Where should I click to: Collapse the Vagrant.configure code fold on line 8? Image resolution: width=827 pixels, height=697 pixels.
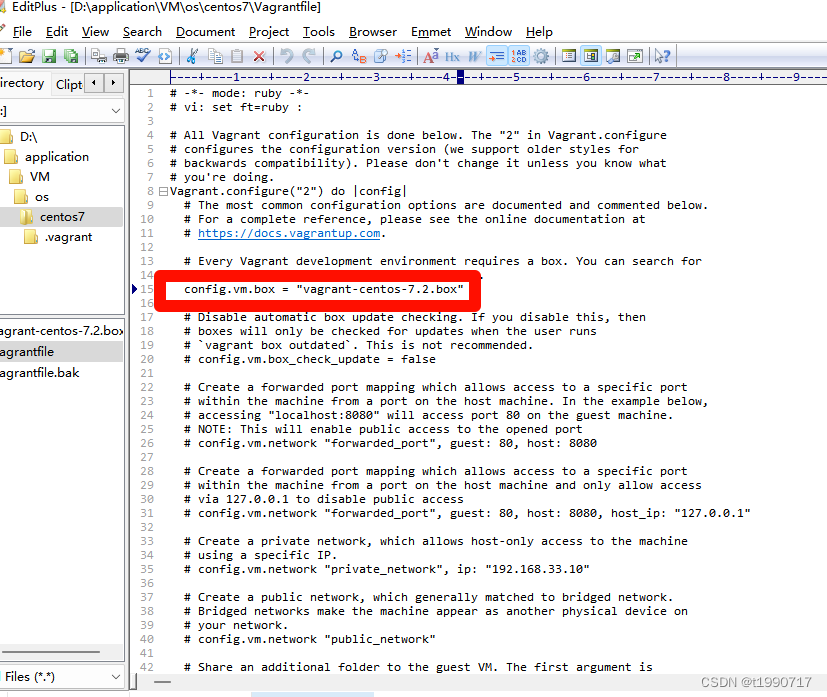tap(164, 191)
